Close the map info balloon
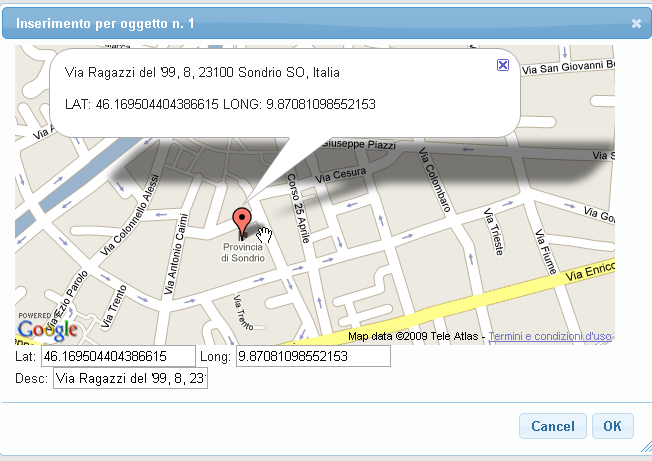 point(503,65)
